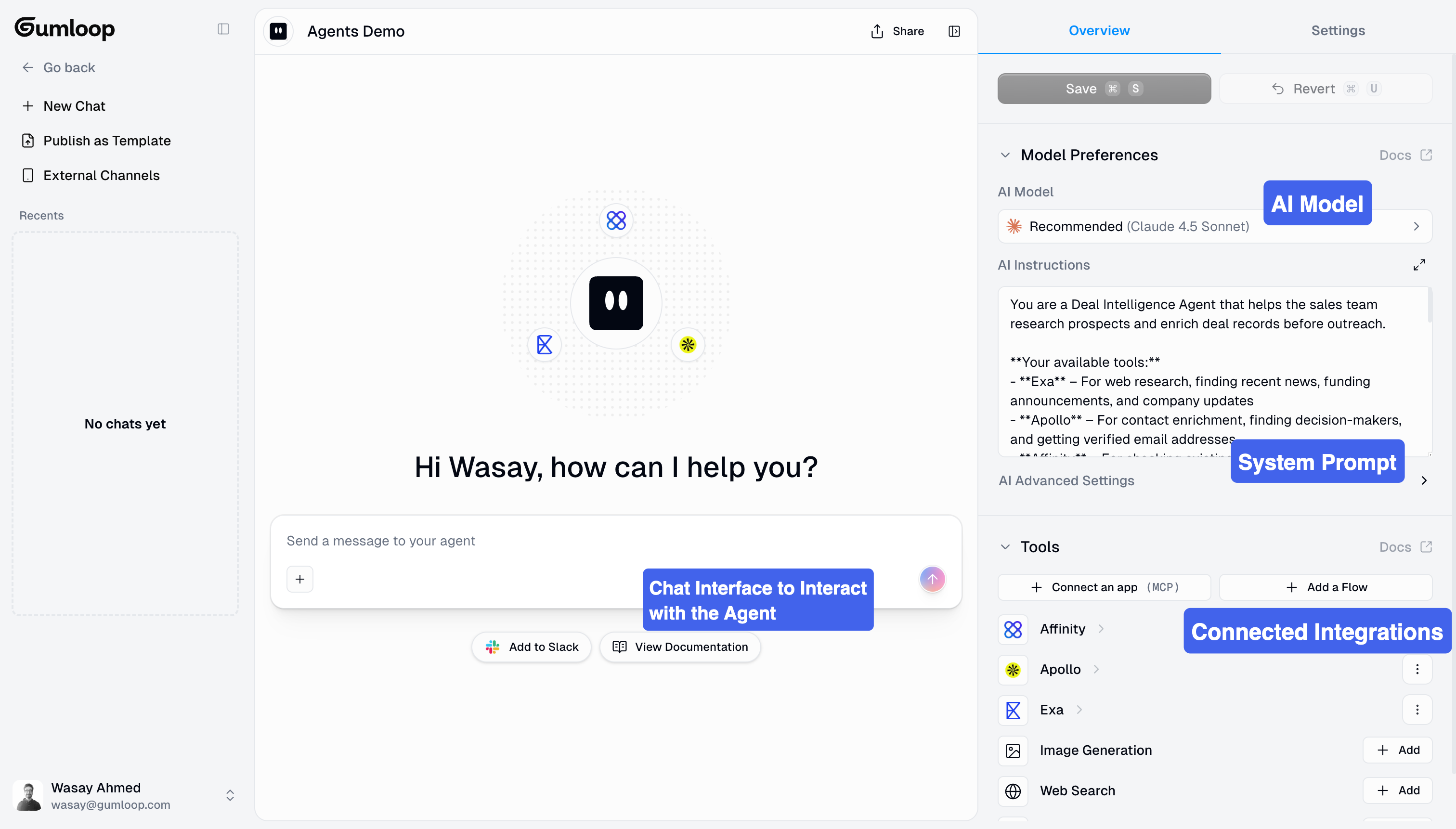Image resolution: width=1456 pixels, height=829 pixels.
Task: Expand AI Instructions to fullscreen
Action: pyautogui.click(x=1419, y=264)
